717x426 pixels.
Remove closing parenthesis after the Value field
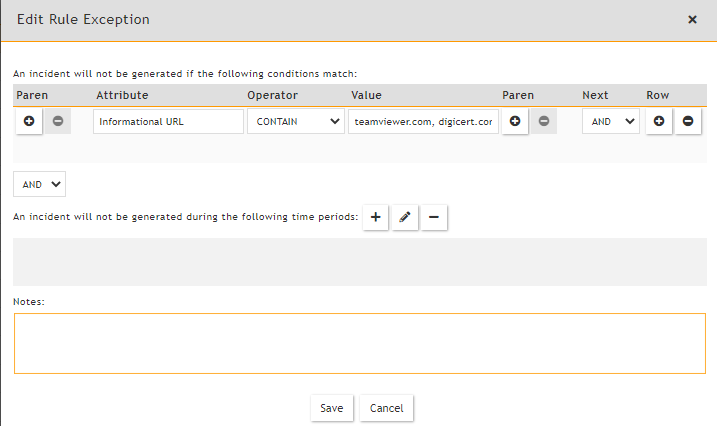click(544, 121)
